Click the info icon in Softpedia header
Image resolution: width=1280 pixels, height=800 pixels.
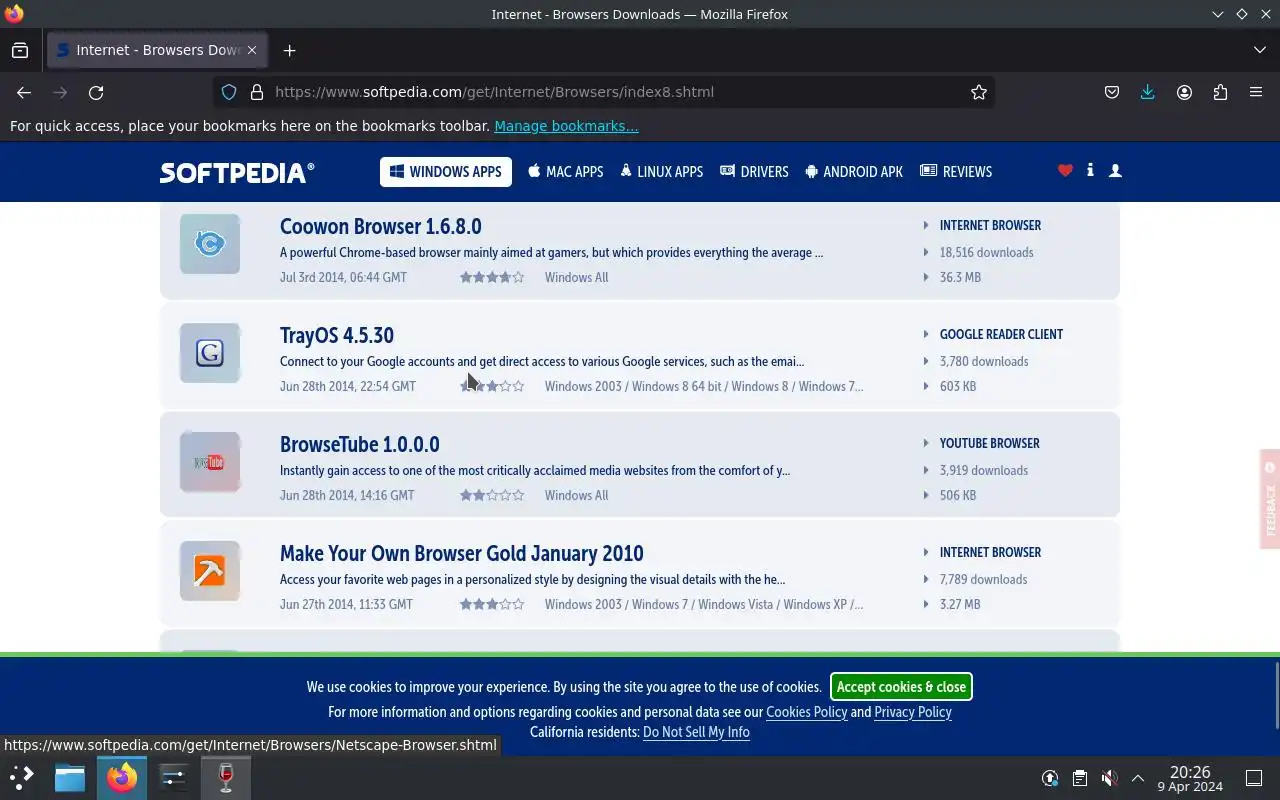click(x=1090, y=171)
